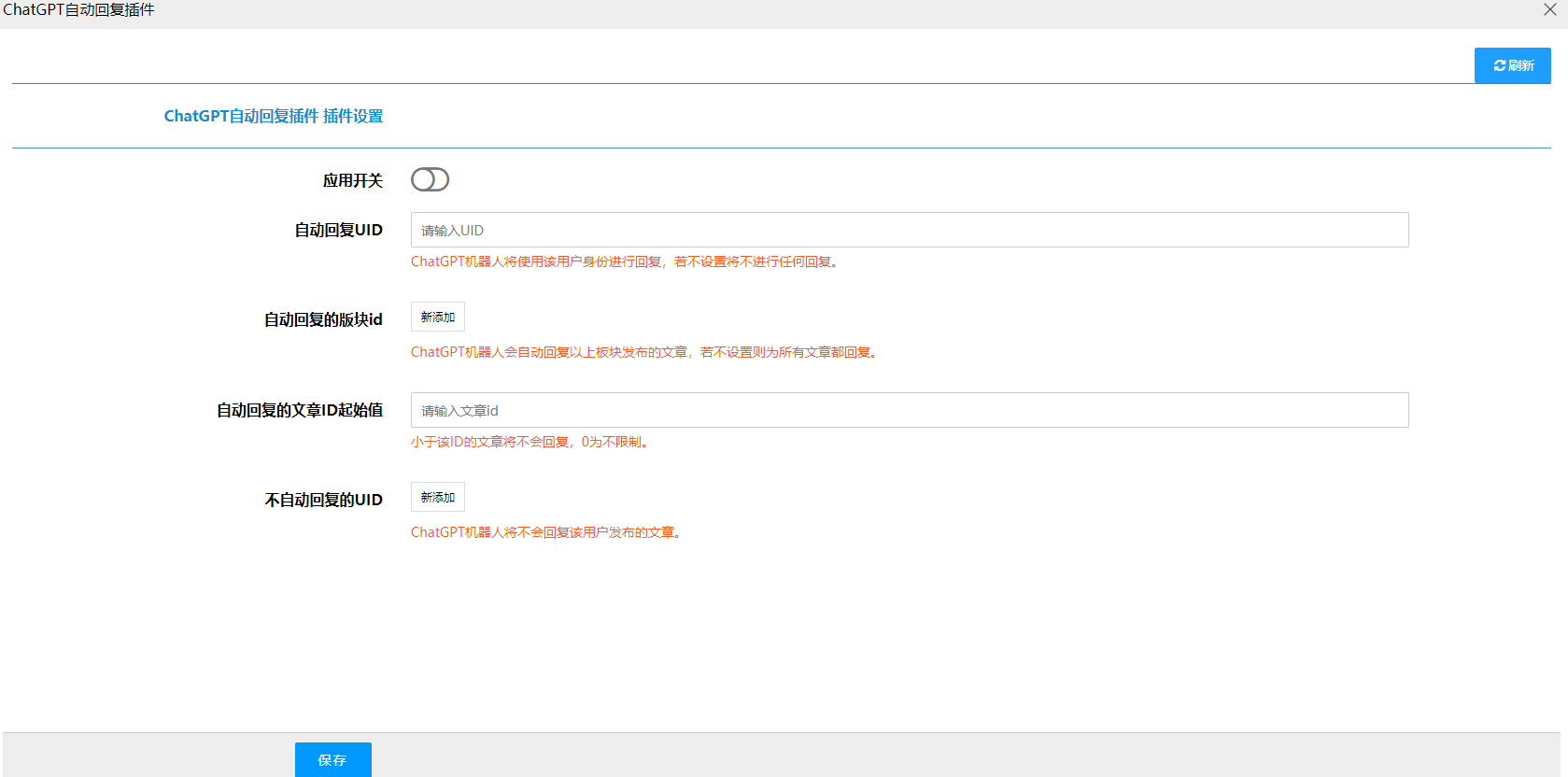Click the 应用开关 label
This screenshot has height=777, width=1568.
pos(353,180)
